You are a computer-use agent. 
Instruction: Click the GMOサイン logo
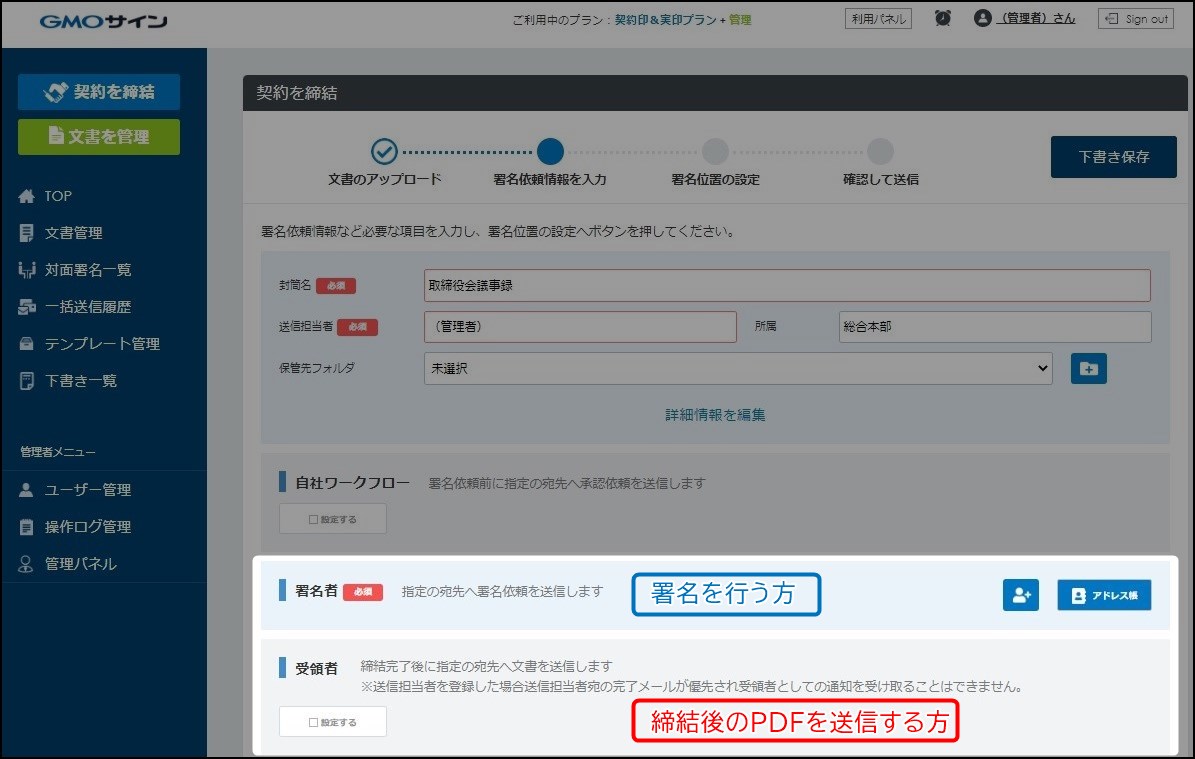[x=104, y=21]
